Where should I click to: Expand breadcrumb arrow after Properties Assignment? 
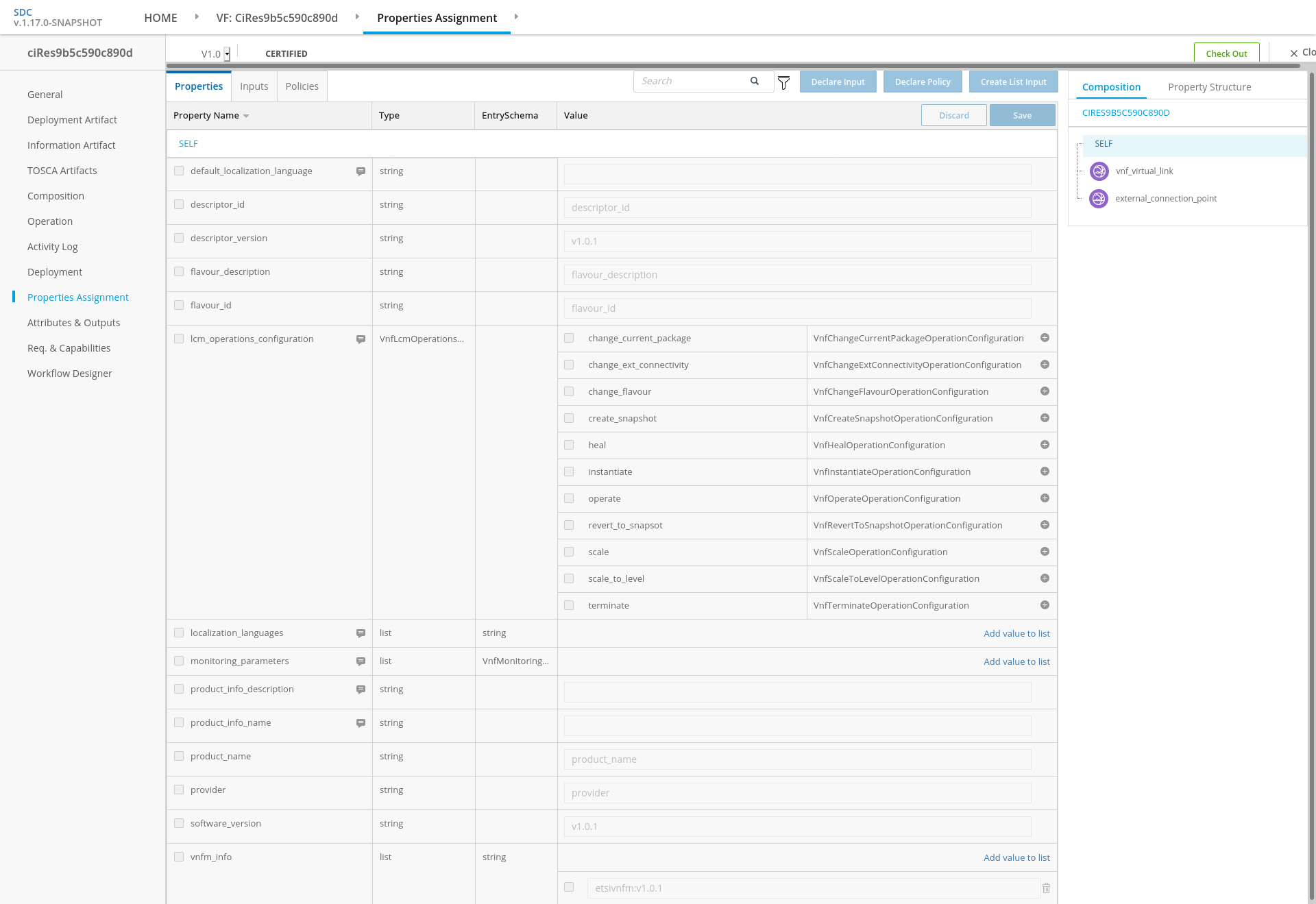point(516,17)
